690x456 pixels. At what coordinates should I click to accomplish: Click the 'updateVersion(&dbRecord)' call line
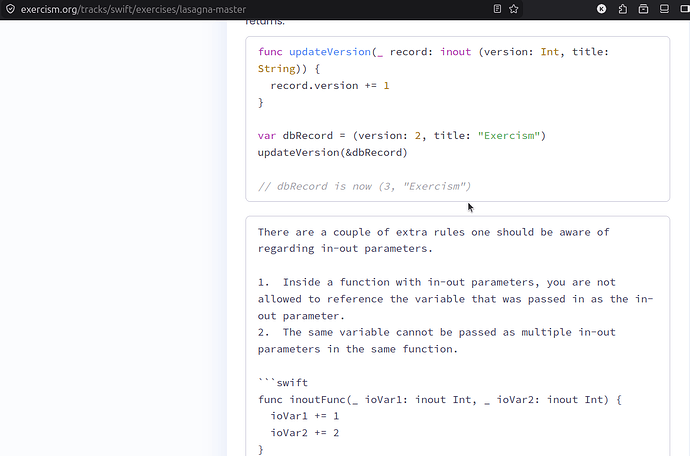(x=333, y=152)
